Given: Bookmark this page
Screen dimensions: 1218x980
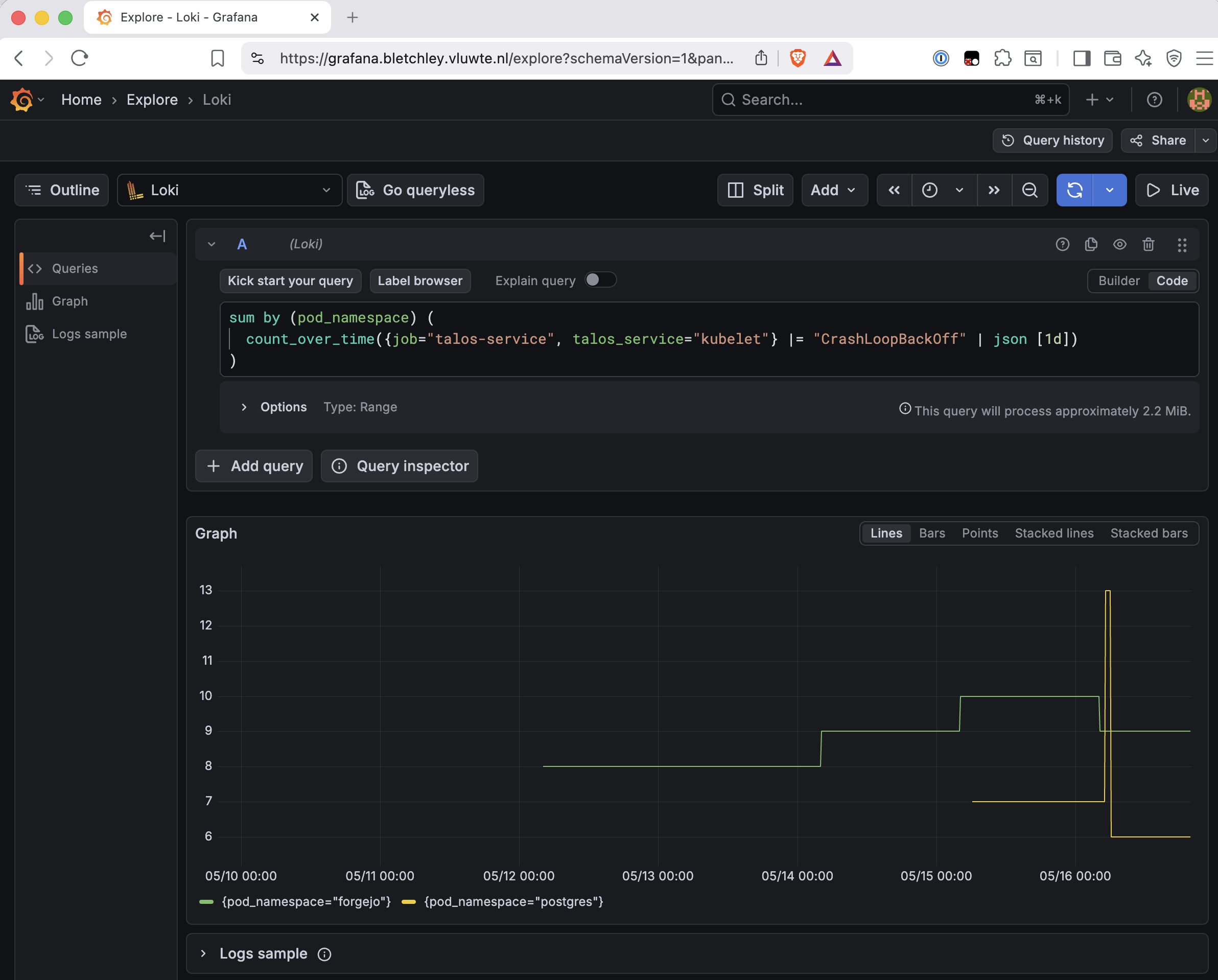Looking at the screenshot, I should click(x=218, y=58).
